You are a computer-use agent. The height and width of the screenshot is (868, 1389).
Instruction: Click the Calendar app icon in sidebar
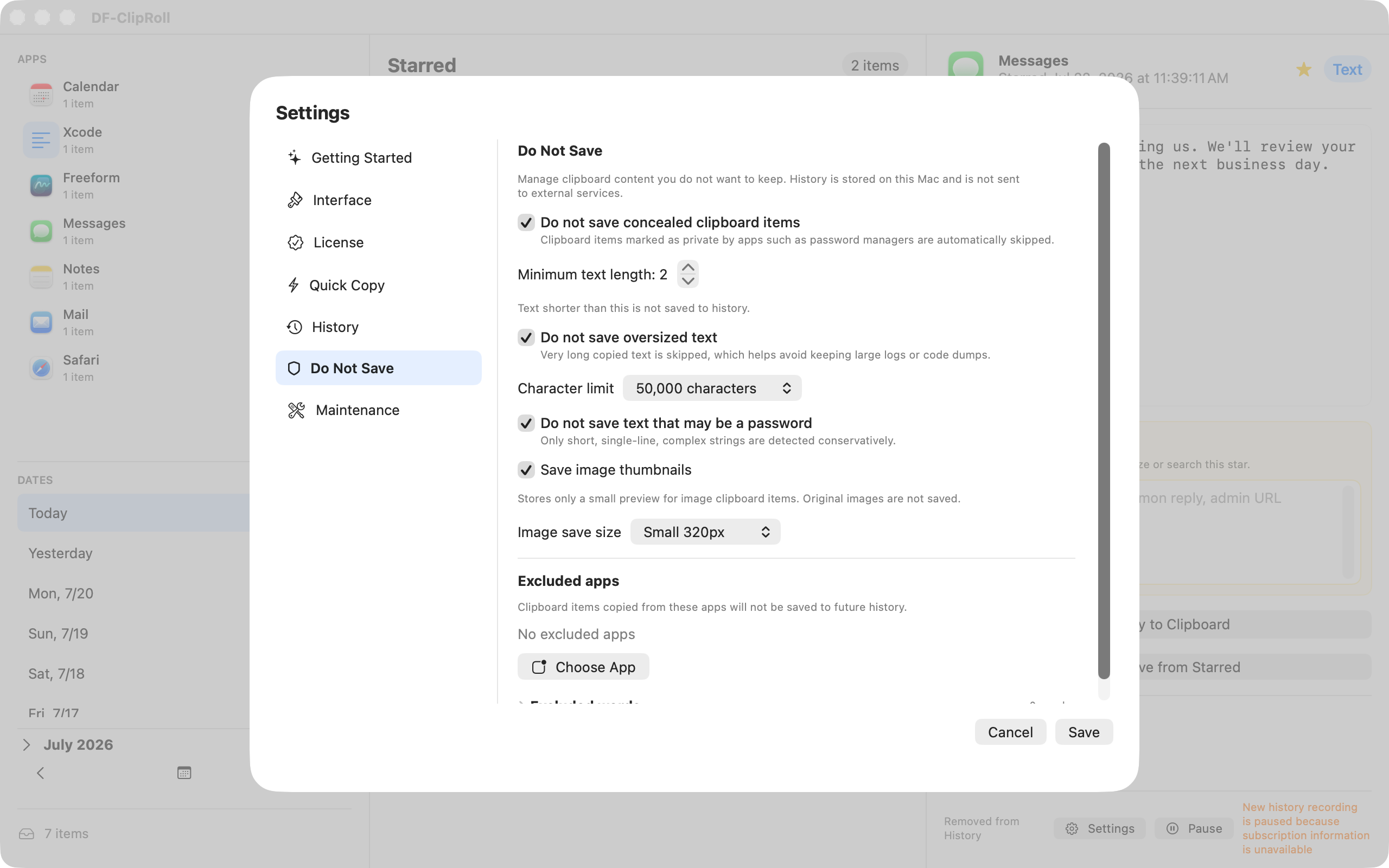[x=41, y=94]
